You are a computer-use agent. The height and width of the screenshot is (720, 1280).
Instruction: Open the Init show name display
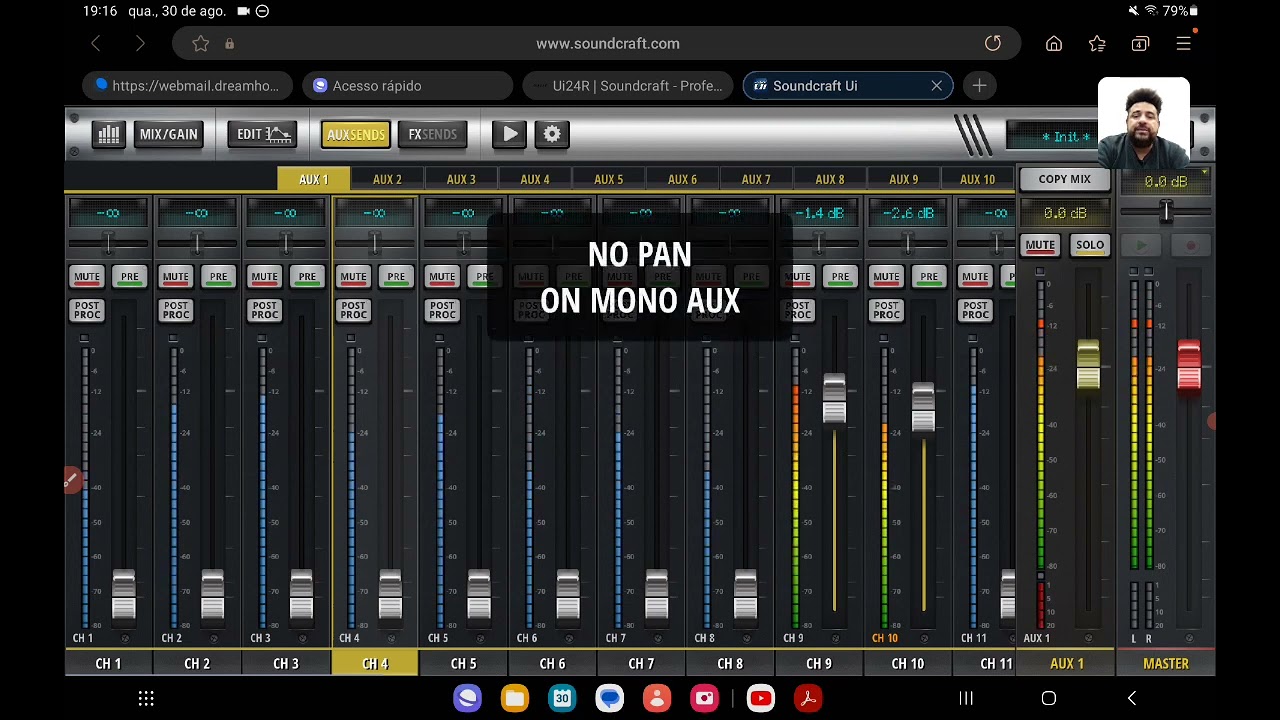click(1065, 137)
